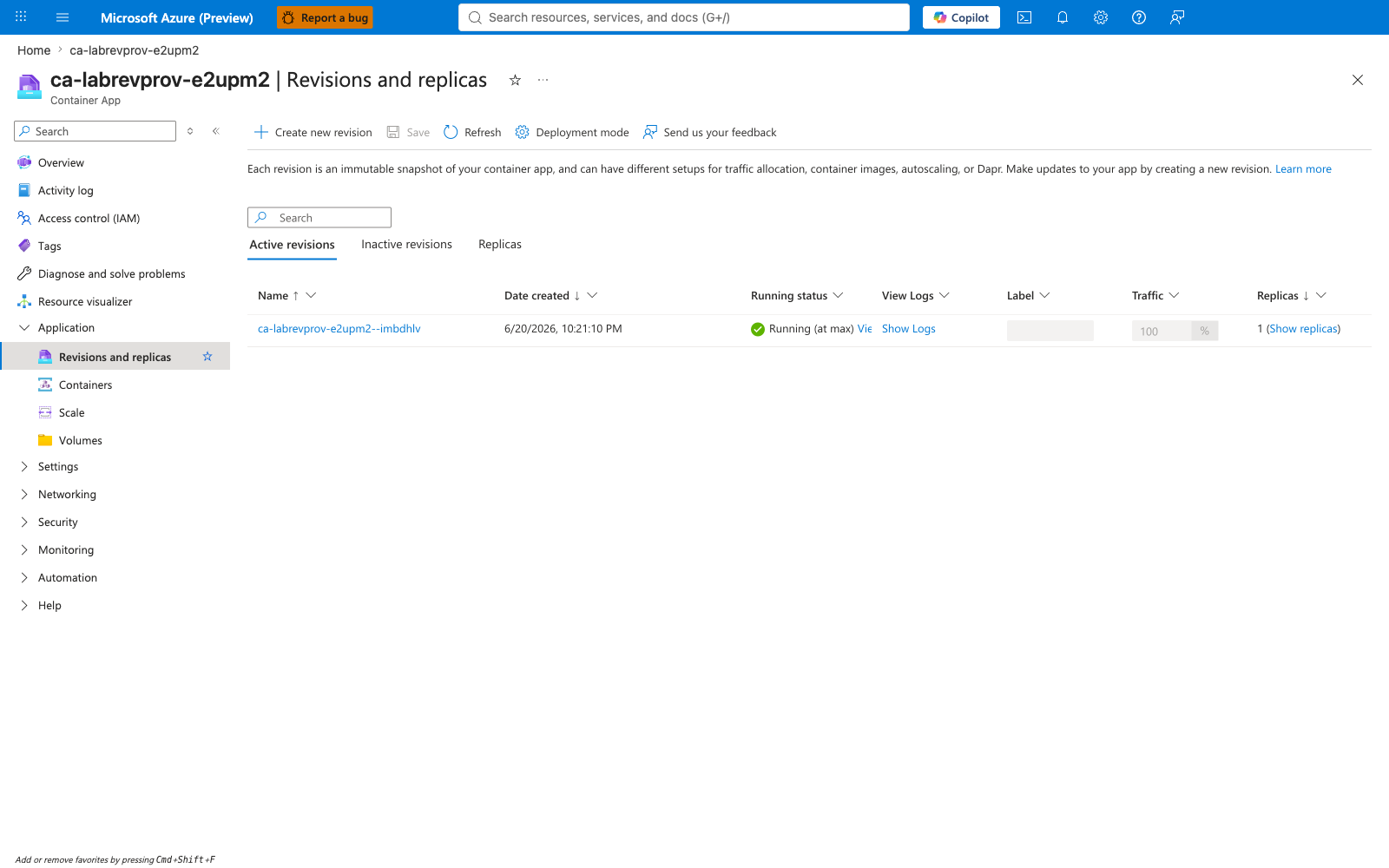This screenshot has height=868, width=1389.
Task: Favorite this page with title star
Action: pos(515,80)
